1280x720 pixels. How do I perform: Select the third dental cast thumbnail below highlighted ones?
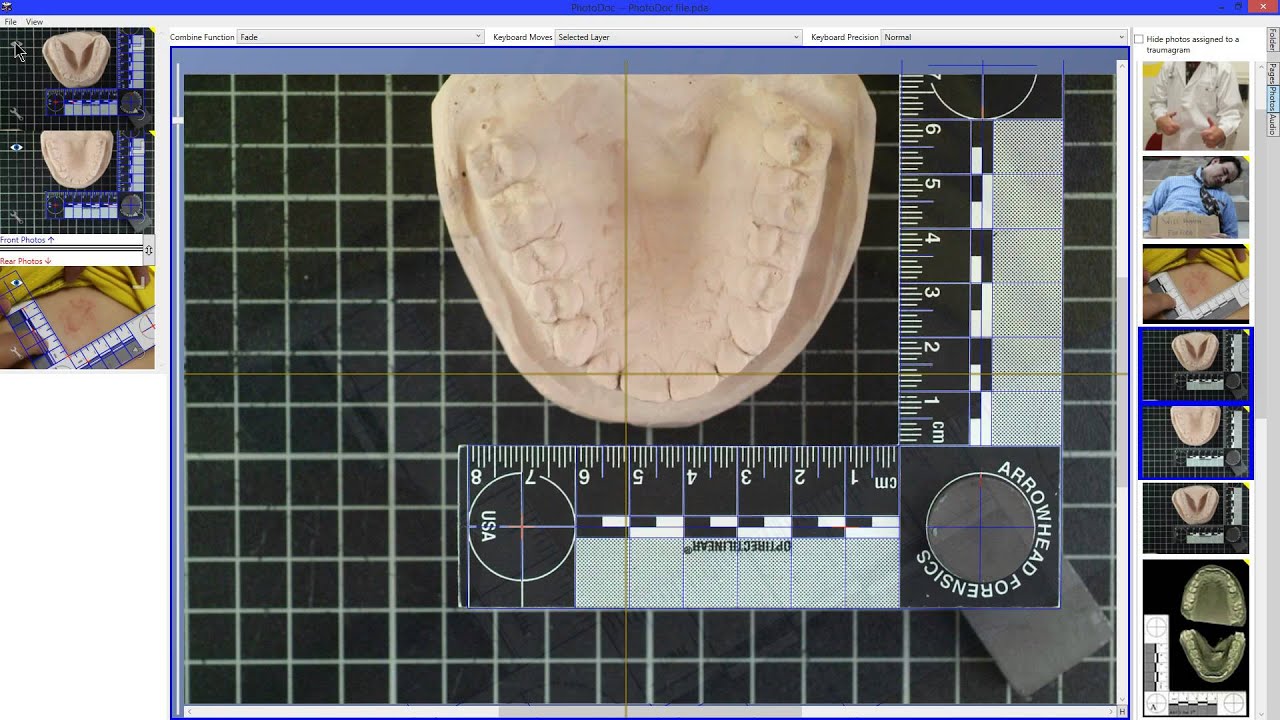click(x=1195, y=518)
